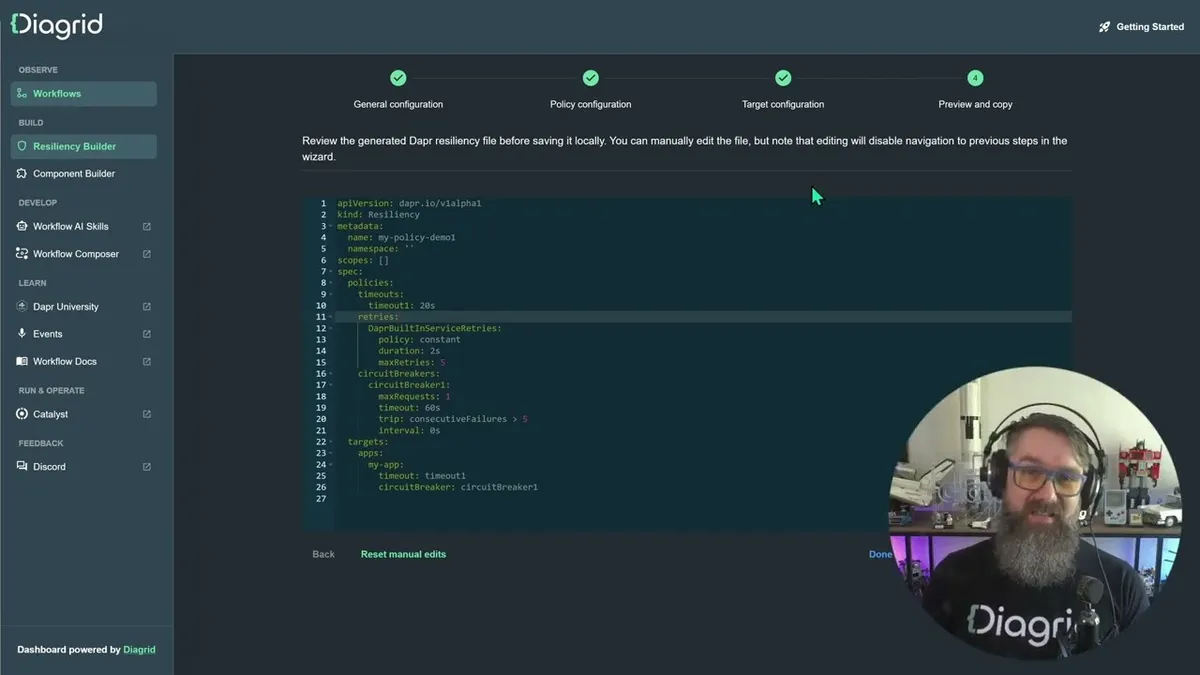The image size is (1200, 675).
Task: Open Workflow AI Skills sidebar entry
Action: pos(84,226)
